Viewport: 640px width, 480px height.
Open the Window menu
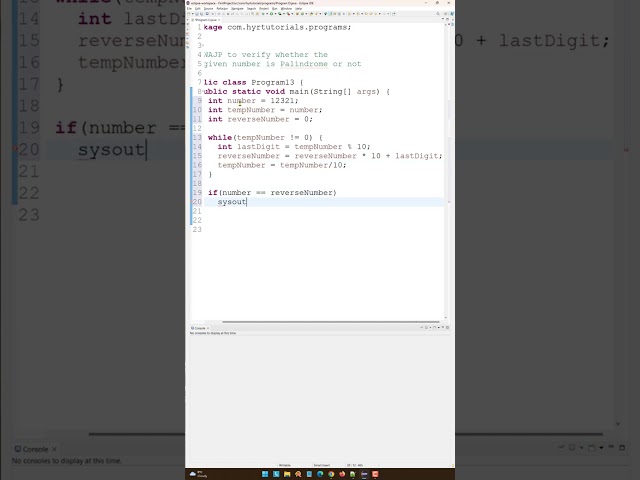pos(286,9)
